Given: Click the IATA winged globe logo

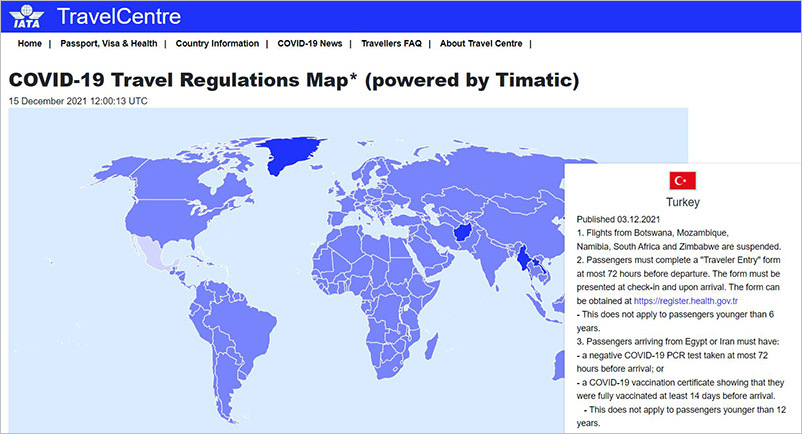Looking at the screenshot, I should (x=27, y=16).
